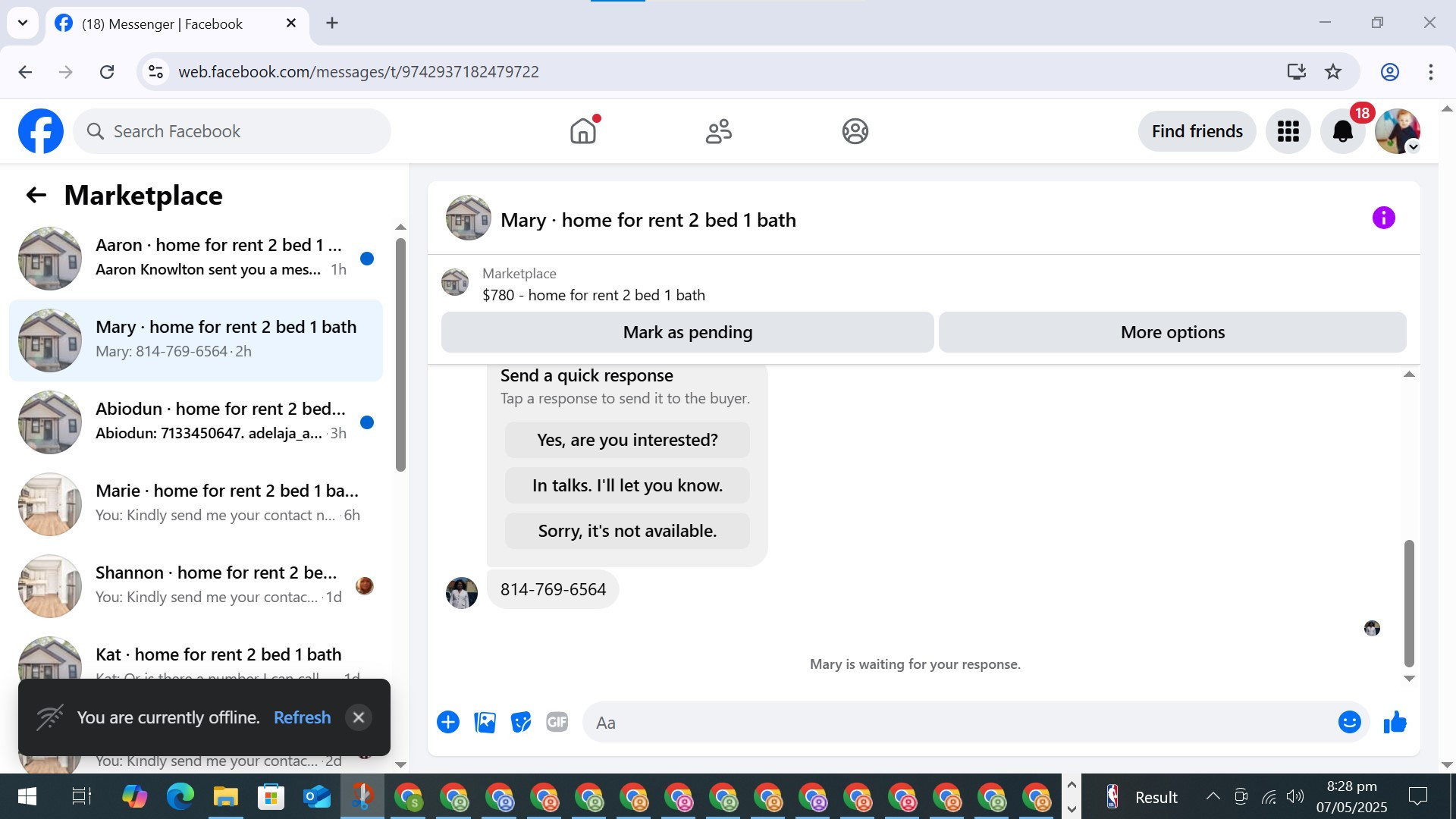Click the chat messages scrollbar

click(x=1409, y=603)
